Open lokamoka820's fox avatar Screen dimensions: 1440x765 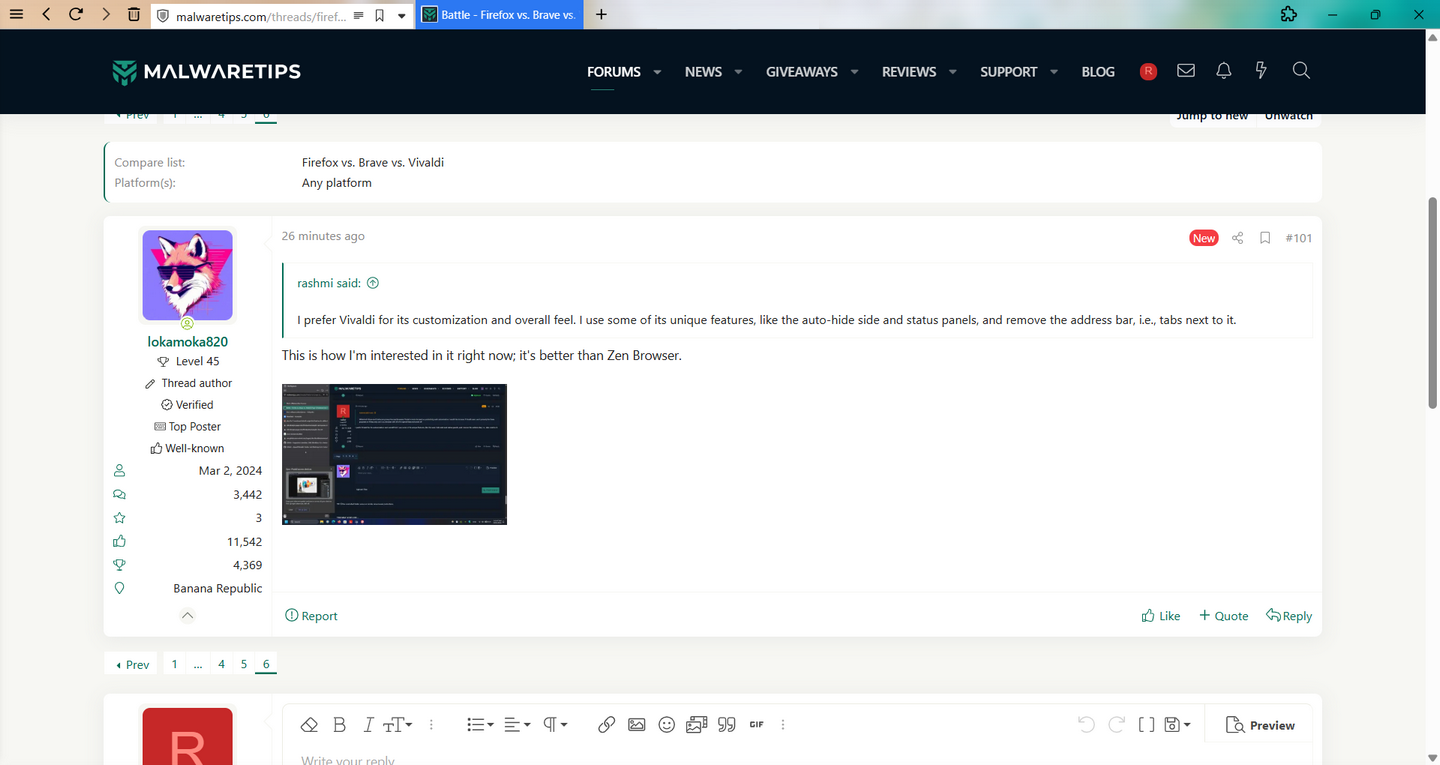pyautogui.click(x=187, y=275)
